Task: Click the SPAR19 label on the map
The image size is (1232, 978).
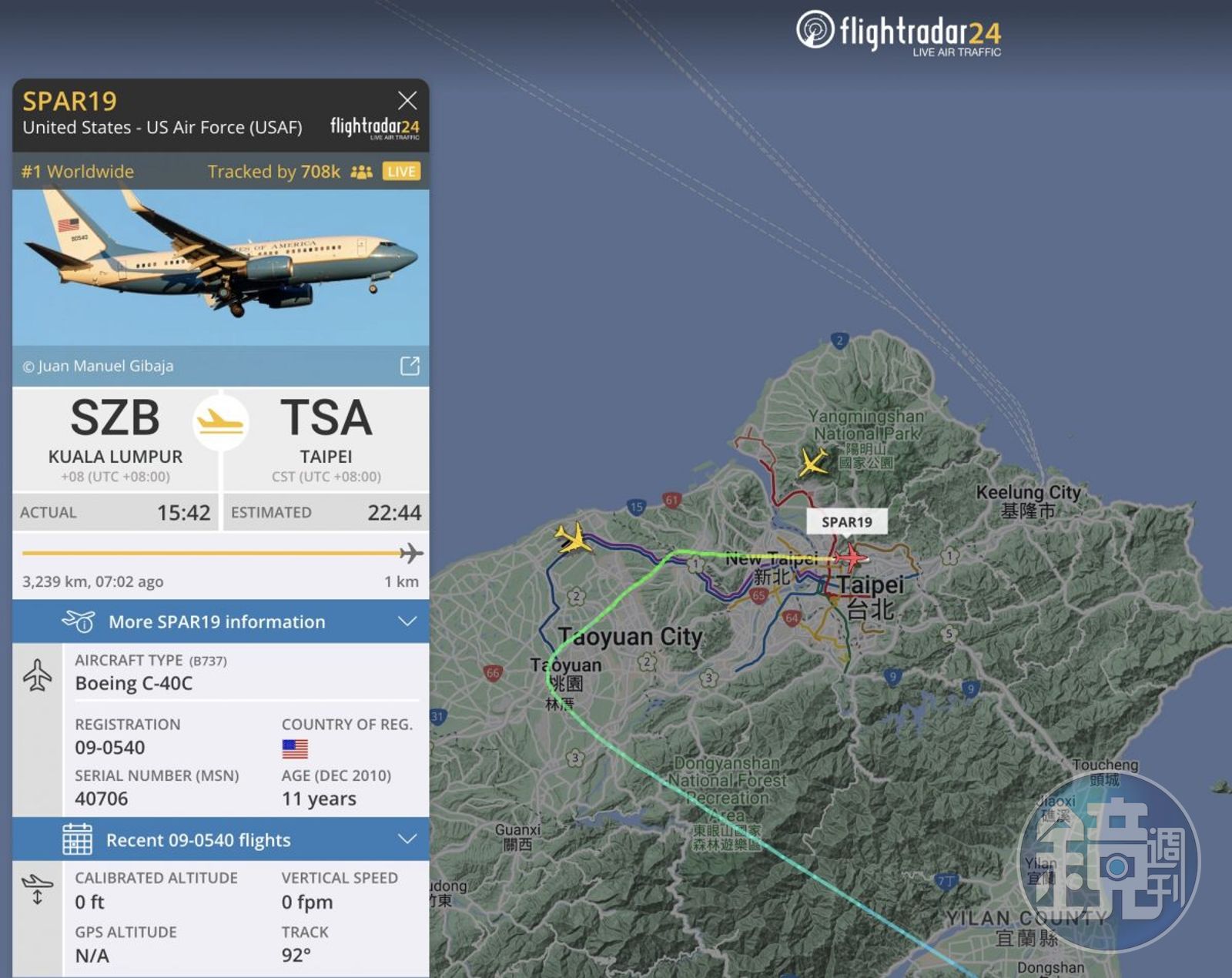Action: tap(847, 522)
